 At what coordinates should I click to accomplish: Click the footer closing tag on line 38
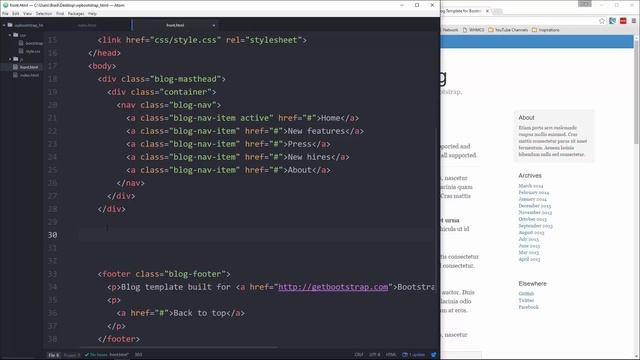point(119,339)
